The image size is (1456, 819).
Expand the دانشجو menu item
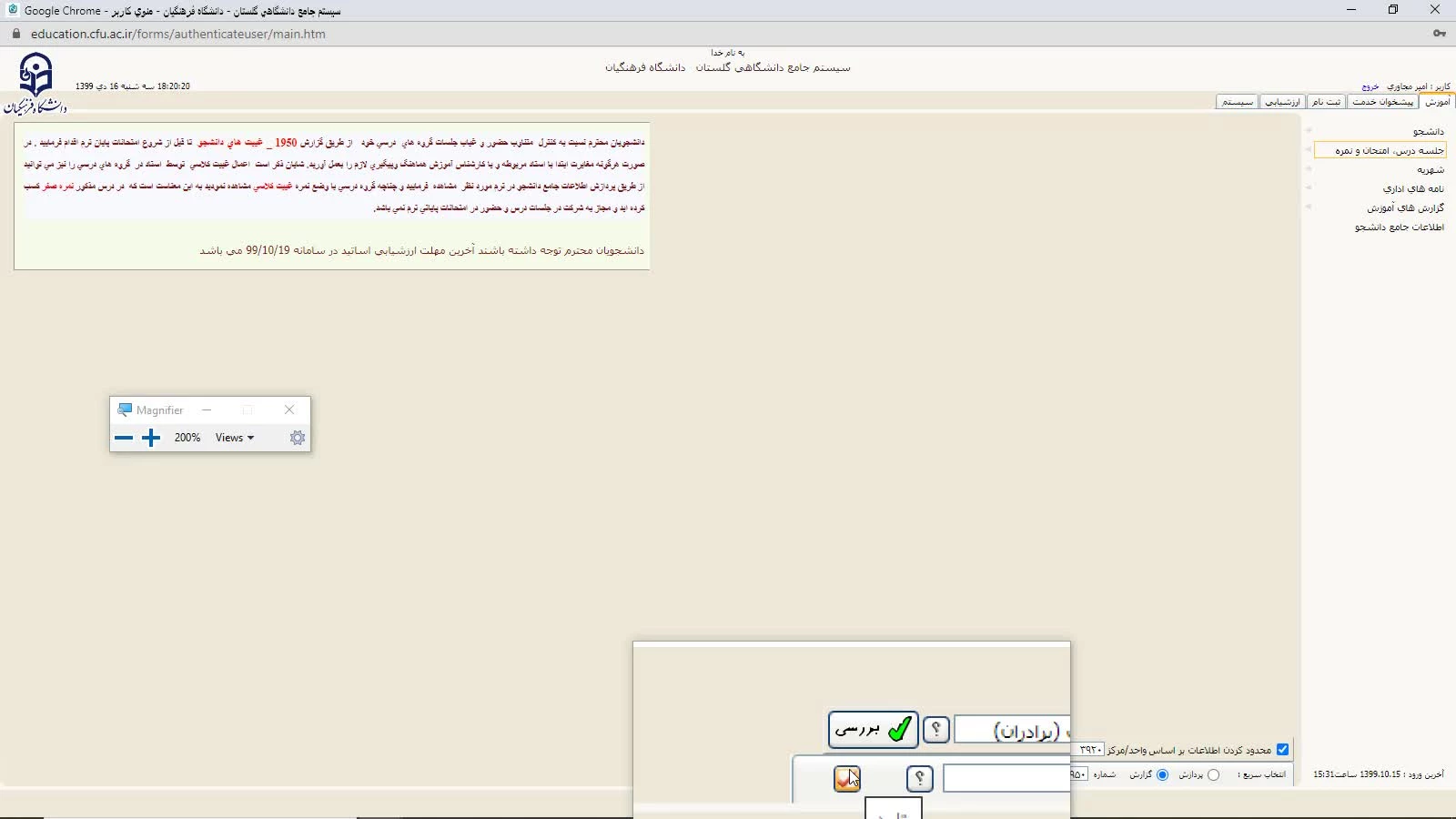click(x=1428, y=132)
